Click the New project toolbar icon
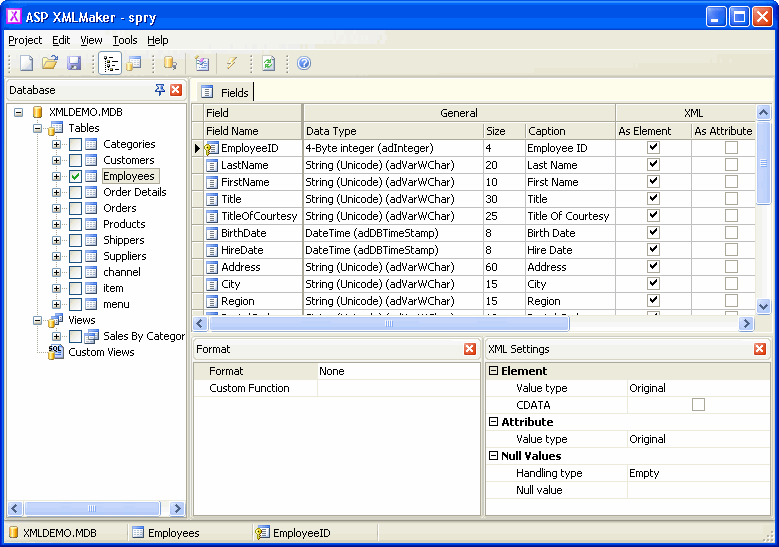The image size is (779, 547). tap(27, 63)
